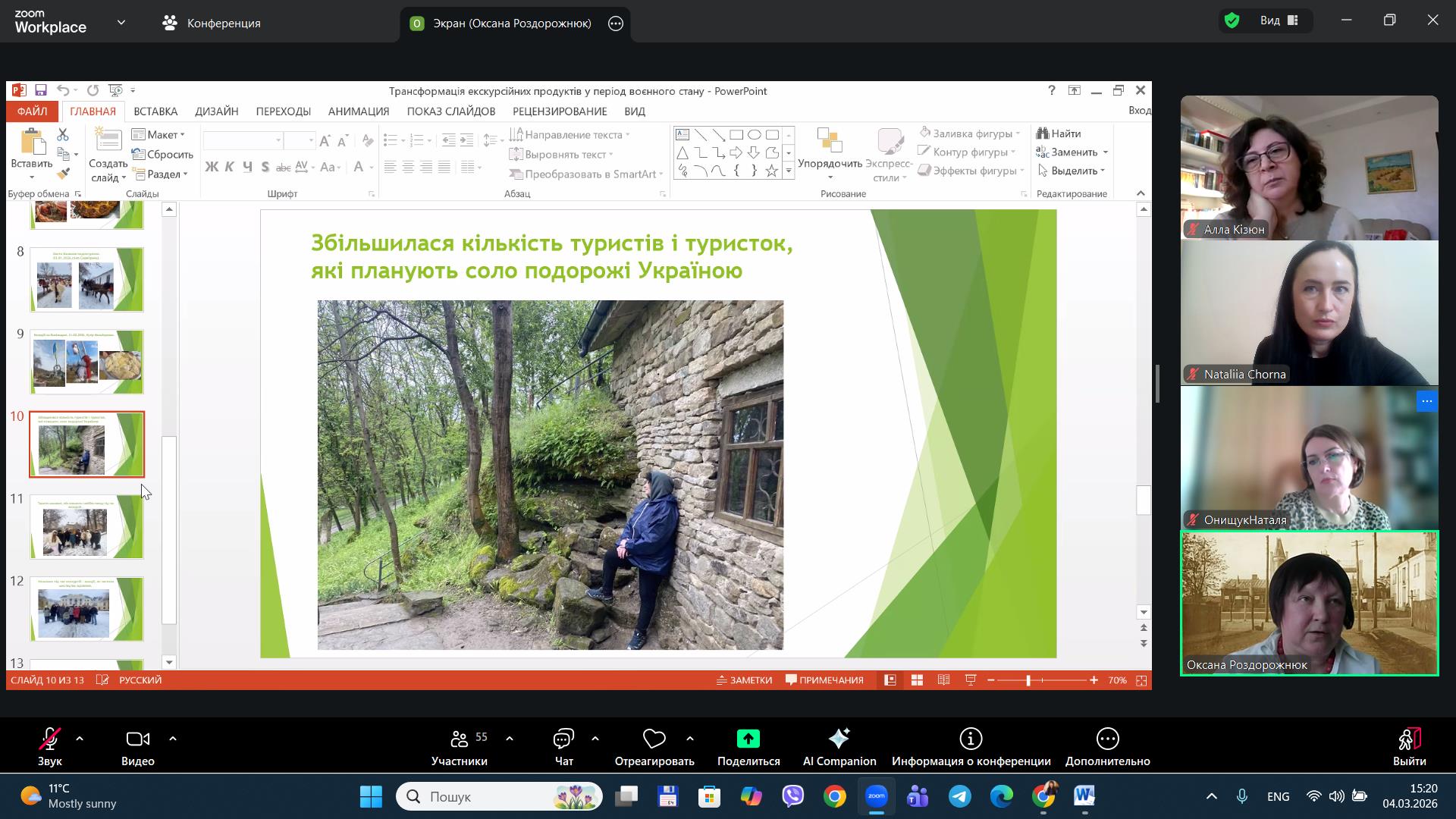Expand video options arrow next to Видео

coord(173,739)
